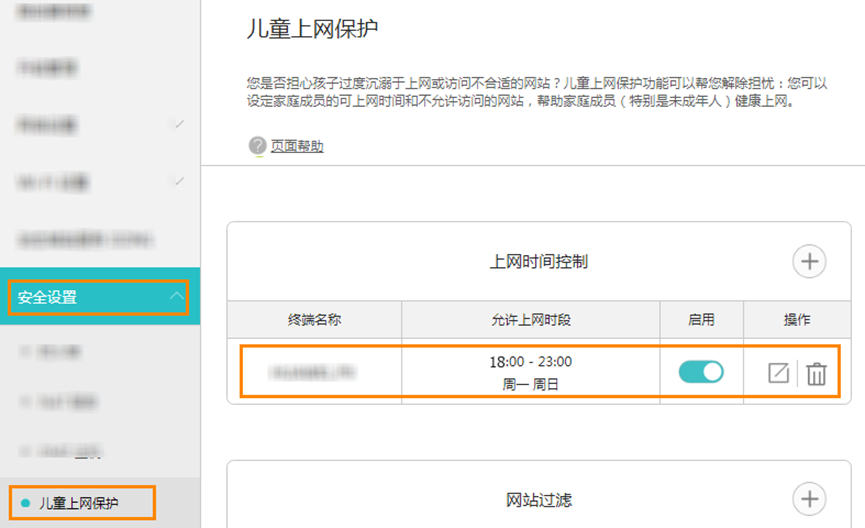
Task: Select the 18:00 - 23:00 time period cell
Action: point(530,372)
